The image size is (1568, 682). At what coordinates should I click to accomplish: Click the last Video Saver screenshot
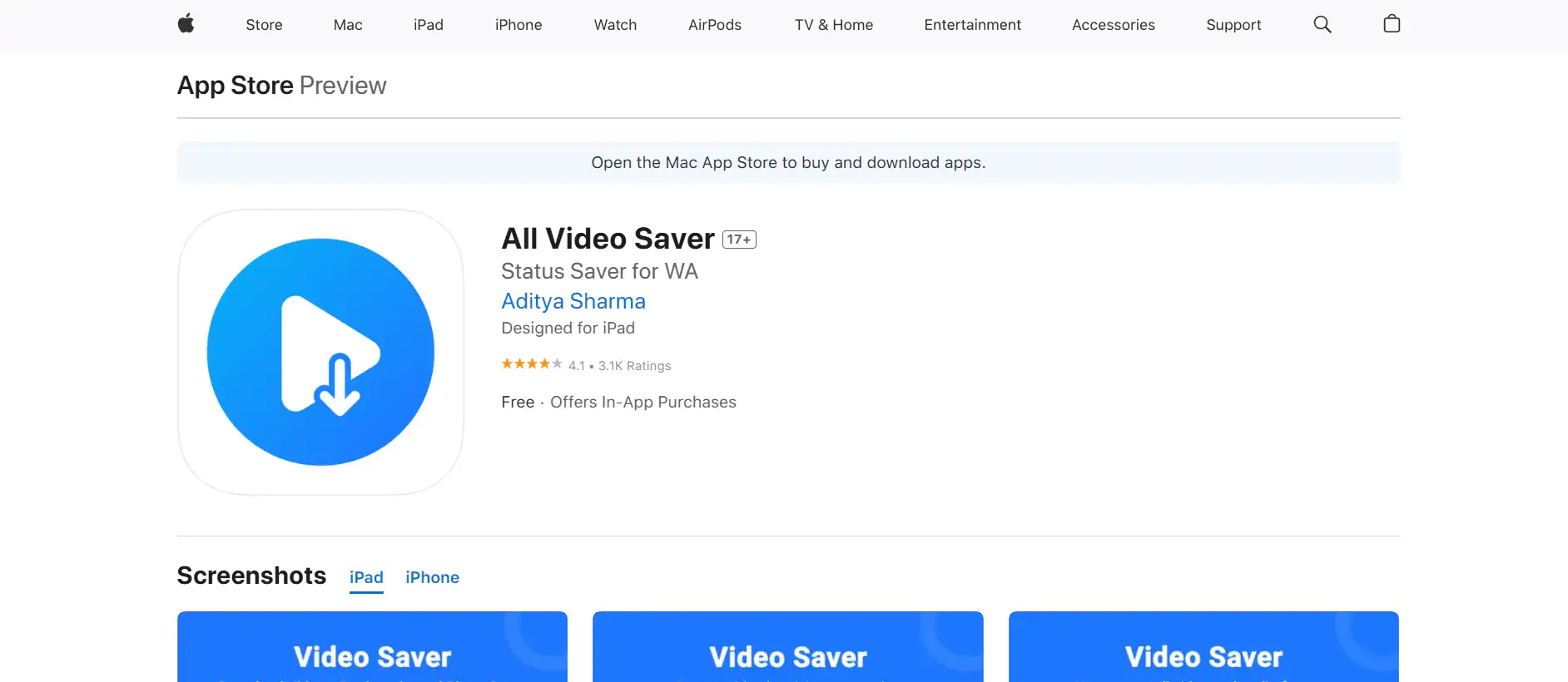[1203, 647]
